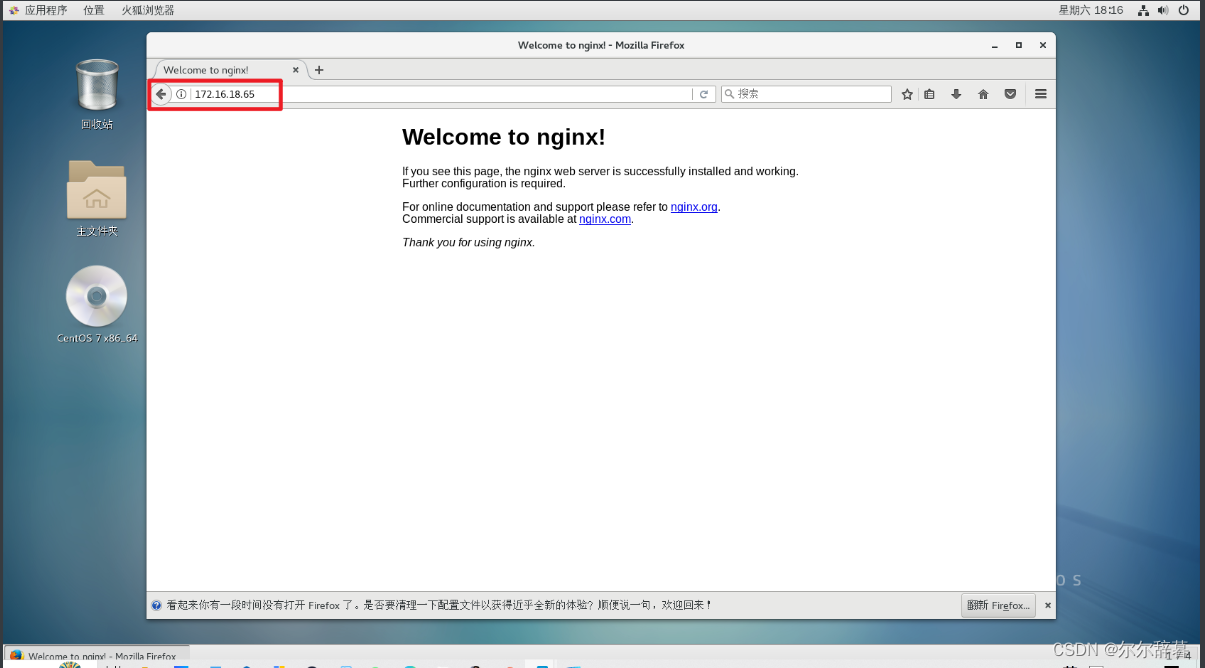Bookmark this page with the star icon

point(907,94)
